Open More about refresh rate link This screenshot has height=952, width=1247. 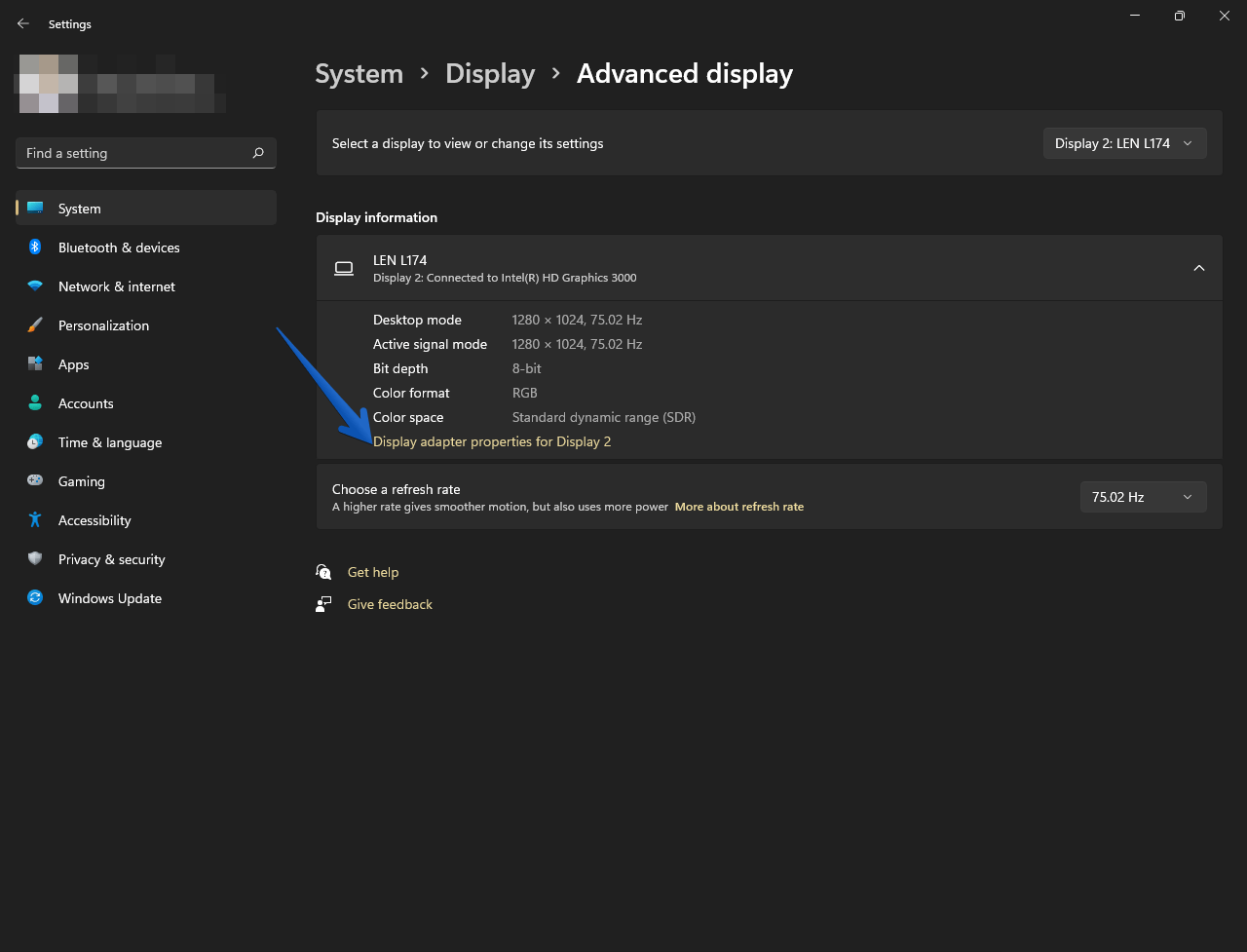[x=739, y=507]
